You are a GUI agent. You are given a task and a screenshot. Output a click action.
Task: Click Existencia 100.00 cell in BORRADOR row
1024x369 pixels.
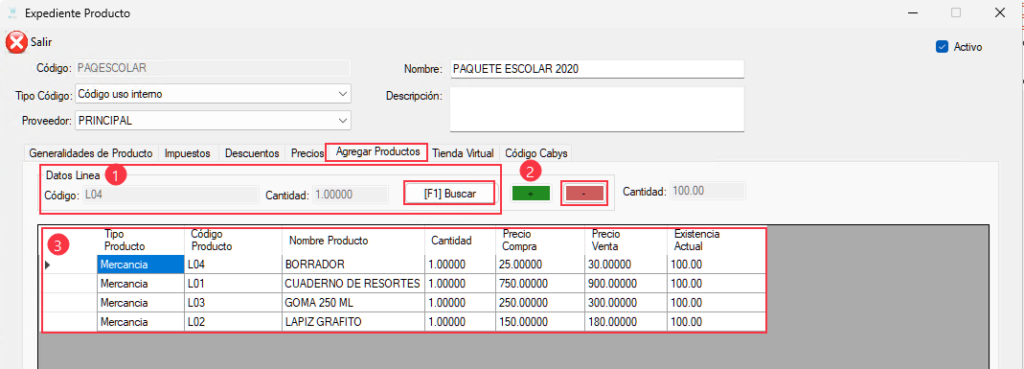(716, 265)
